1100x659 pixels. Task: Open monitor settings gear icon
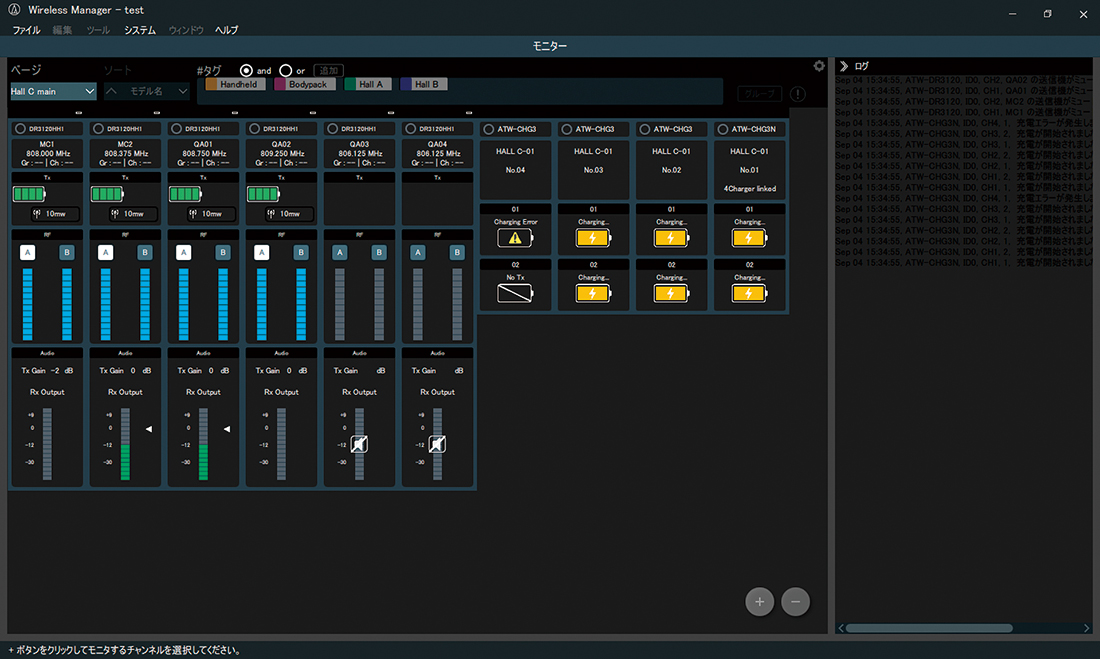(819, 66)
